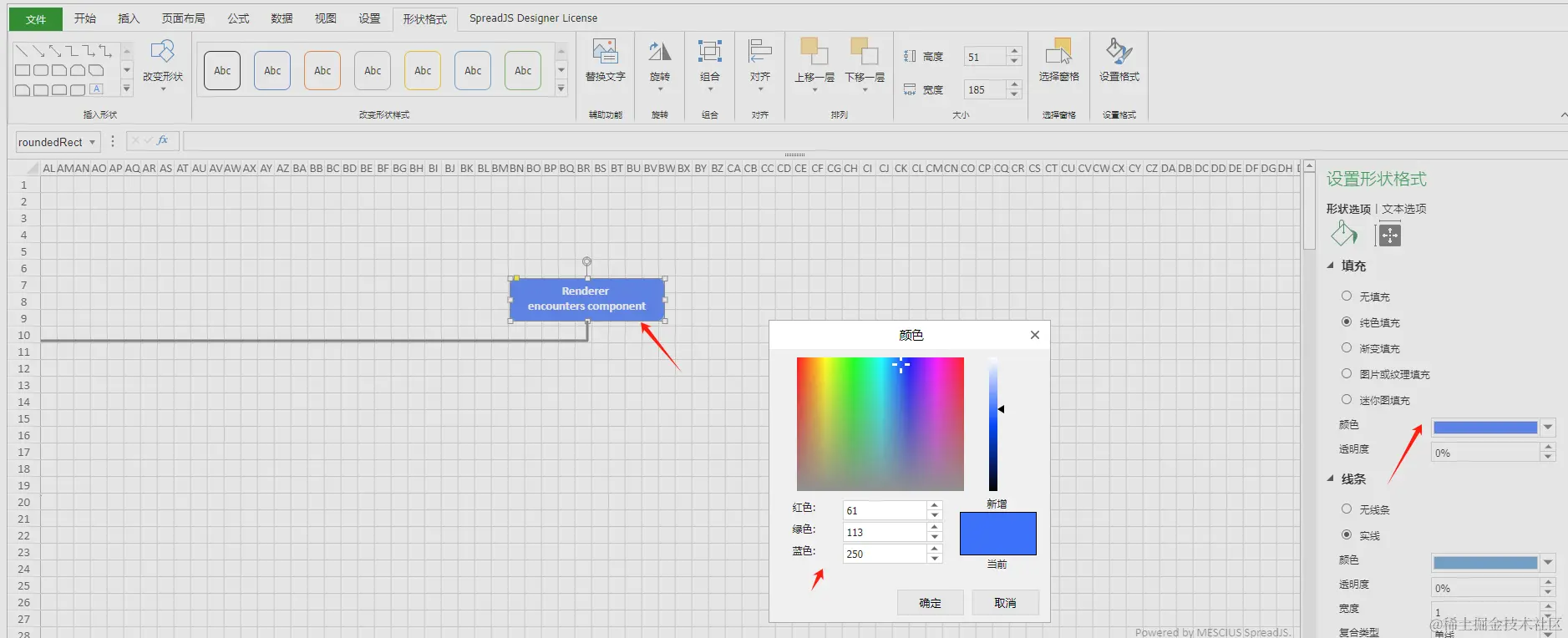Click the rainbow color spectrum picker
Screen dimensions: 1568x638
click(x=880, y=424)
